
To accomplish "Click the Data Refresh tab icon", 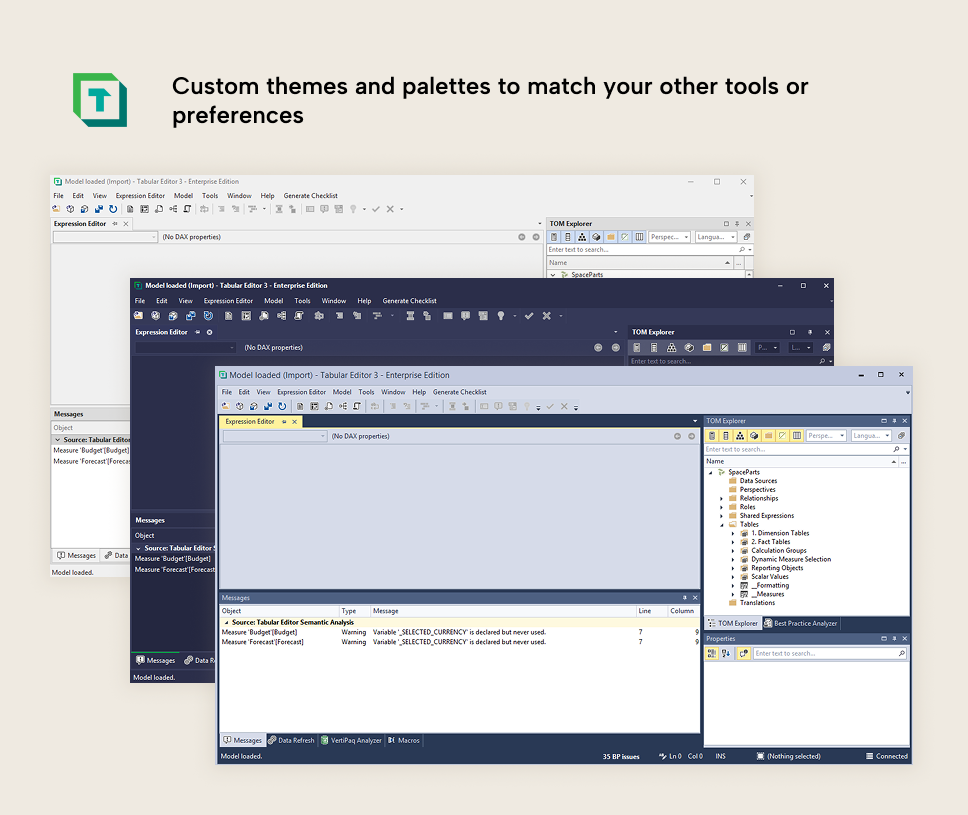I will (x=272, y=740).
